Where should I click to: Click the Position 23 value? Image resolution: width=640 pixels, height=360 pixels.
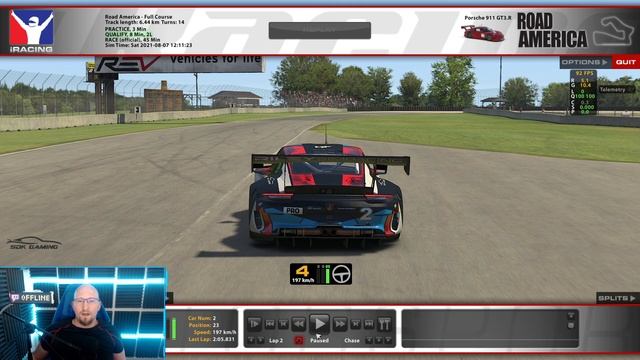(215, 325)
